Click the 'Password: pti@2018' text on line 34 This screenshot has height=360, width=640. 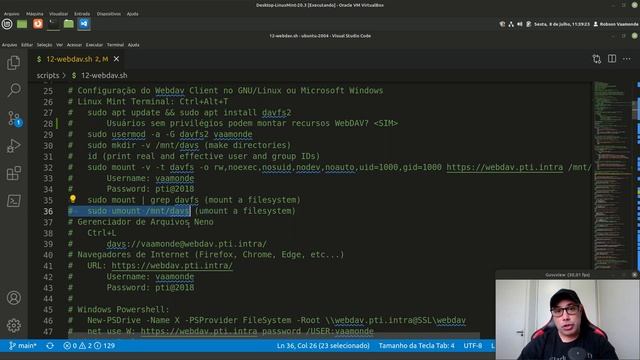(x=150, y=189)
